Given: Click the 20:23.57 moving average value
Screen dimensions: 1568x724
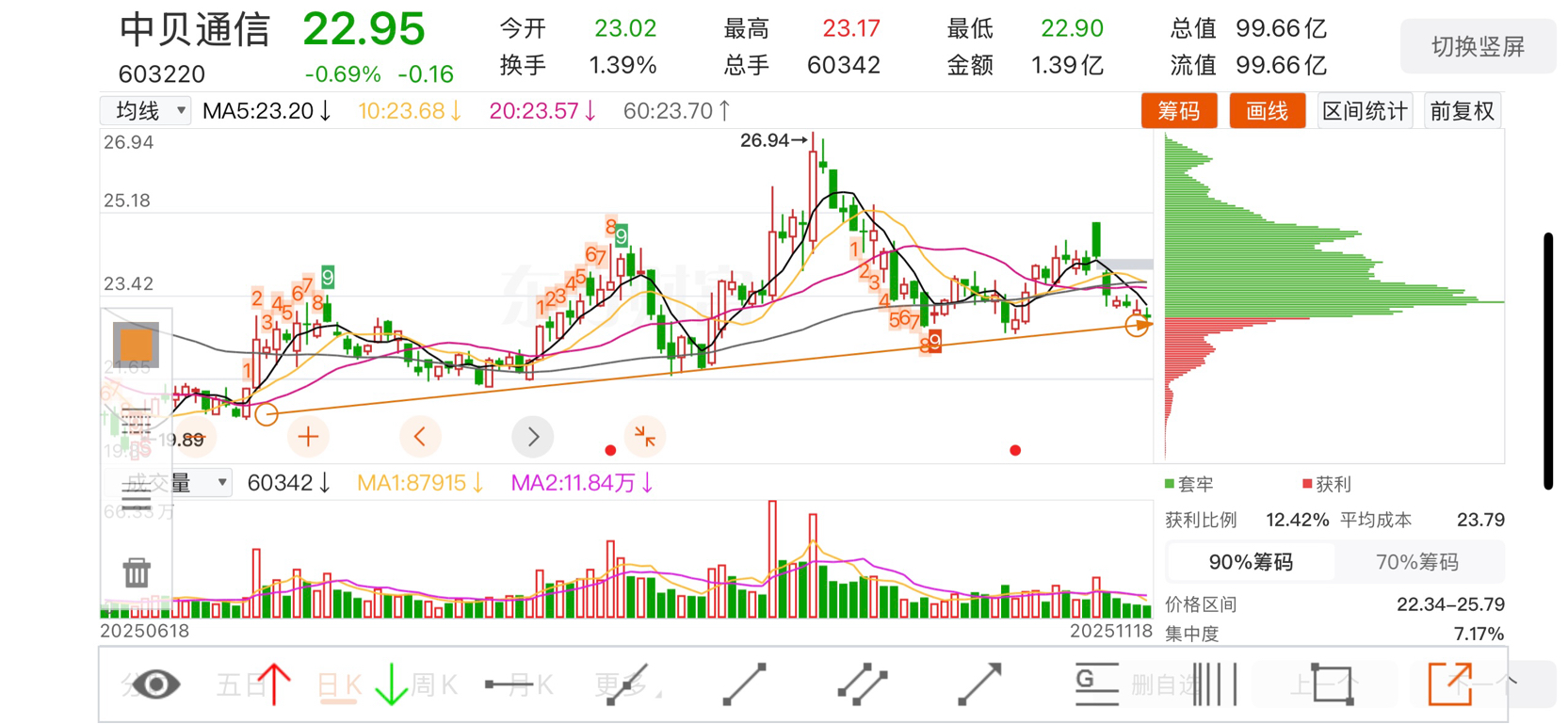Looking at the screenshot, I should [542, 111].
